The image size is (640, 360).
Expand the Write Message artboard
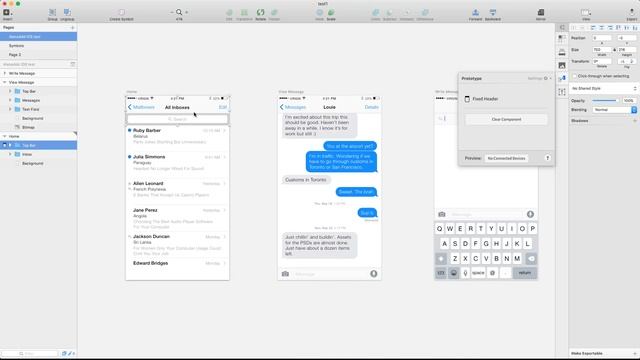coord(4,73)
